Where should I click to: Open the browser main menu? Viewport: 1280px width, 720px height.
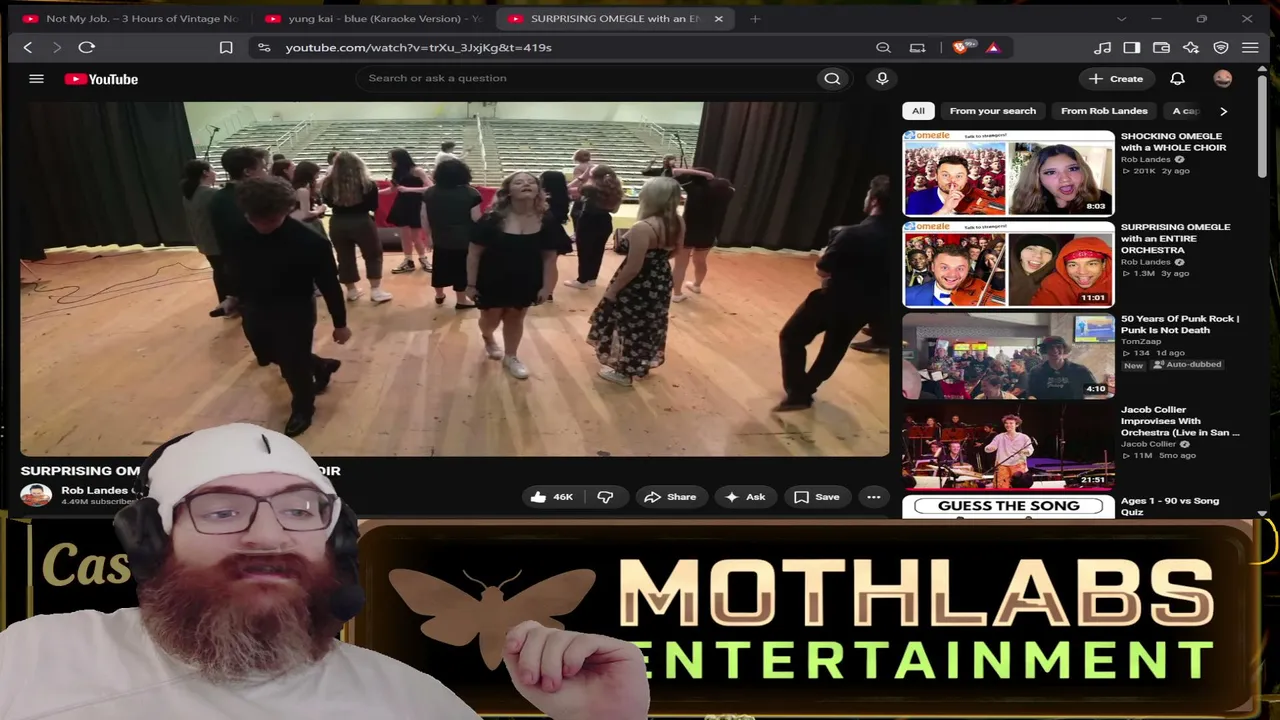point(1250,47)
